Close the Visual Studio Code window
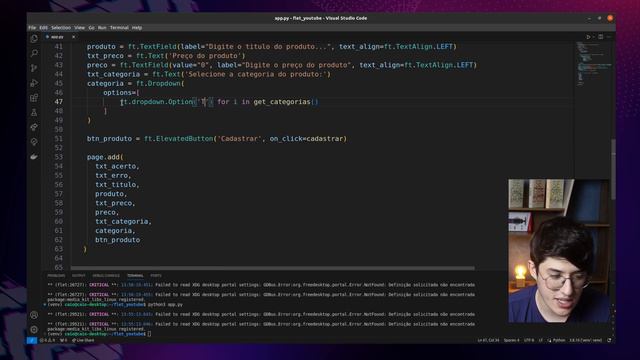The height and width of the screenshot is (360, 640). tap(610, 18)
